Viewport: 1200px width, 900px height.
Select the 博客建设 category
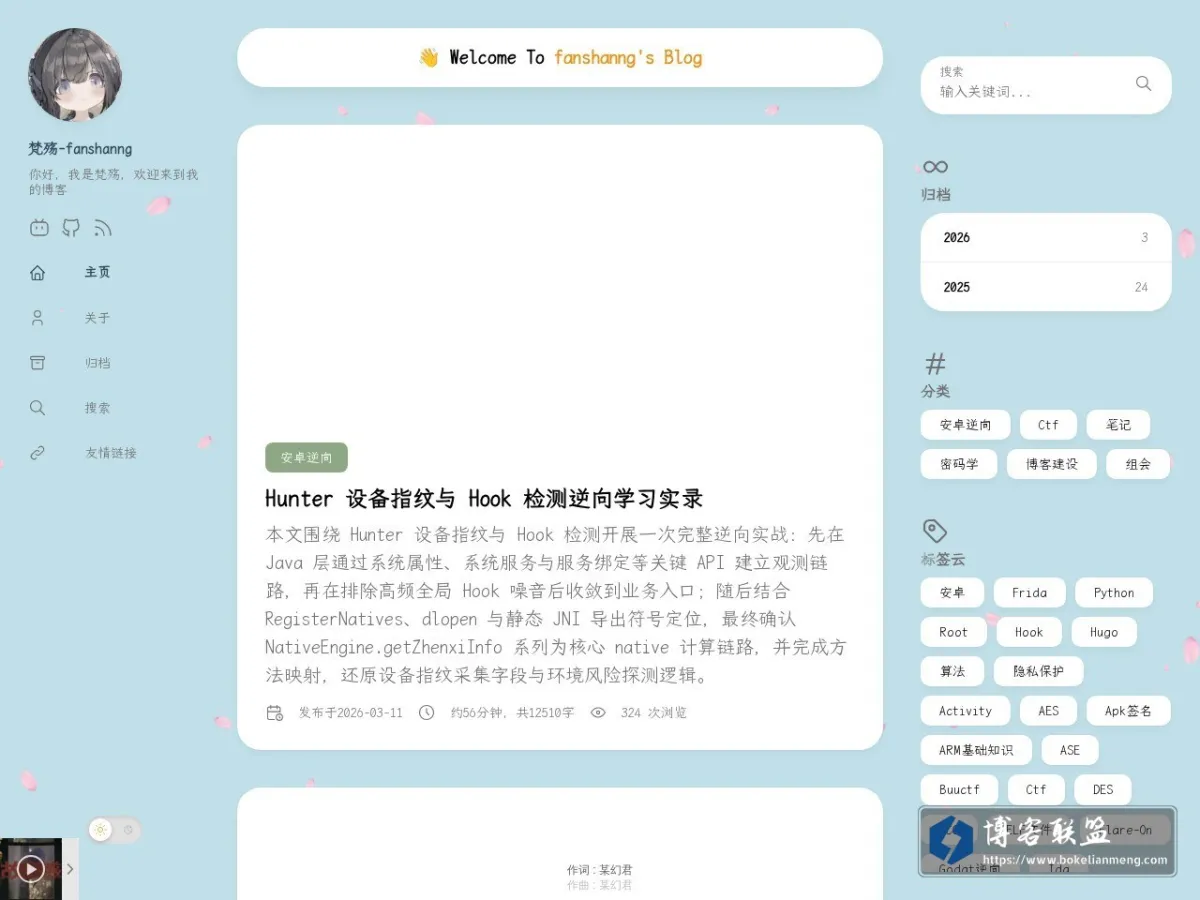tap(1051, 464)
